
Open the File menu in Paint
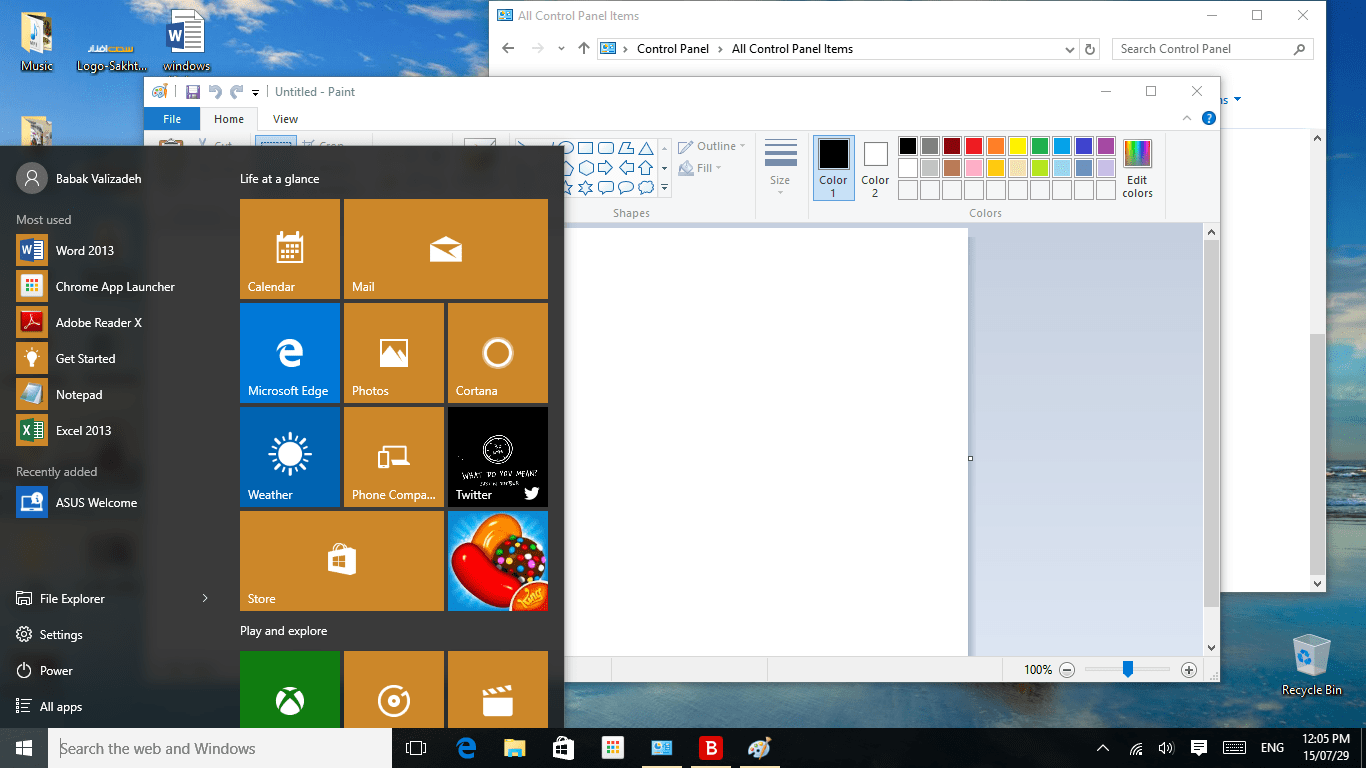tap(172, 119)
